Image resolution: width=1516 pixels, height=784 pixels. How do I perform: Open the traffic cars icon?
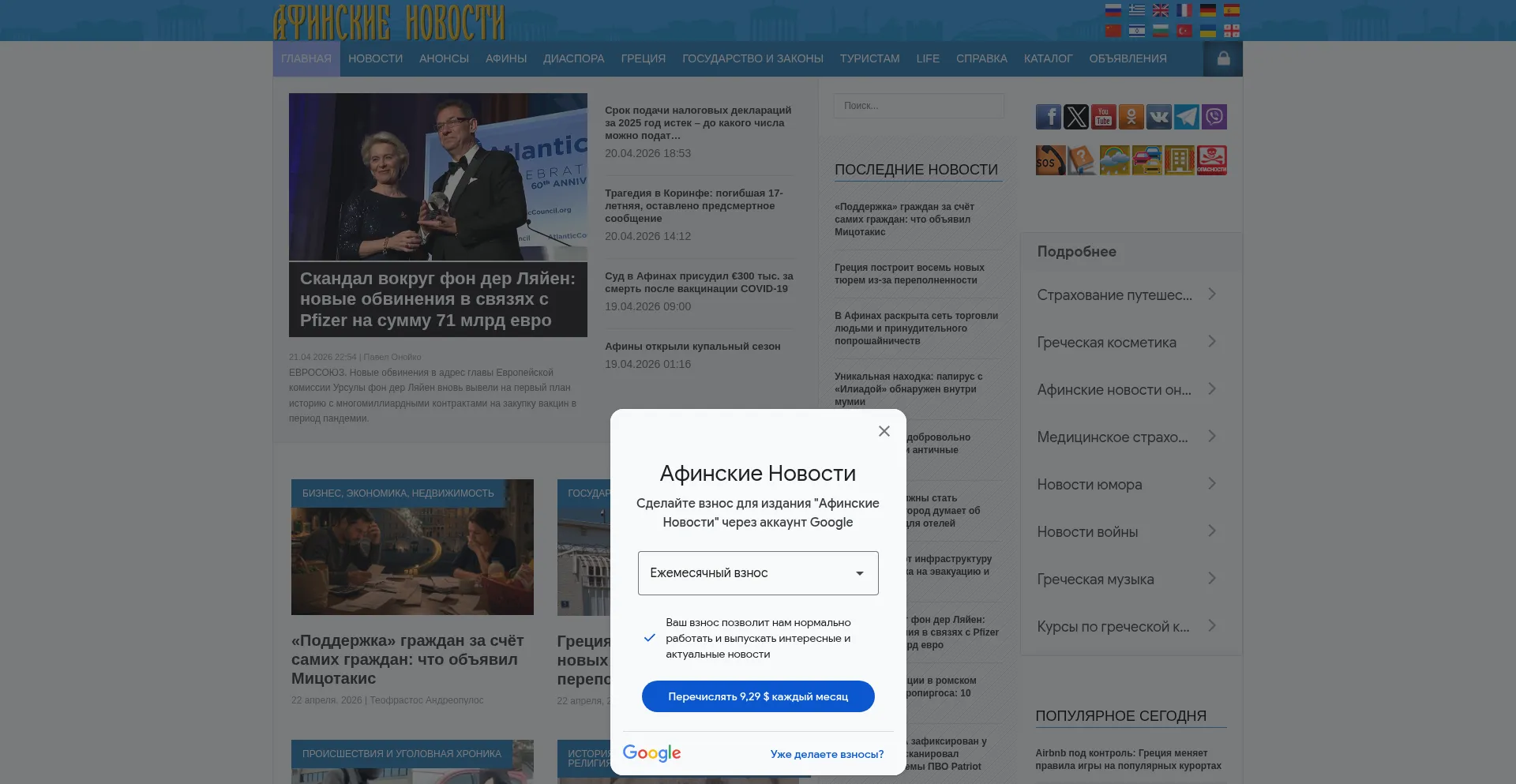coord(1147,160)
